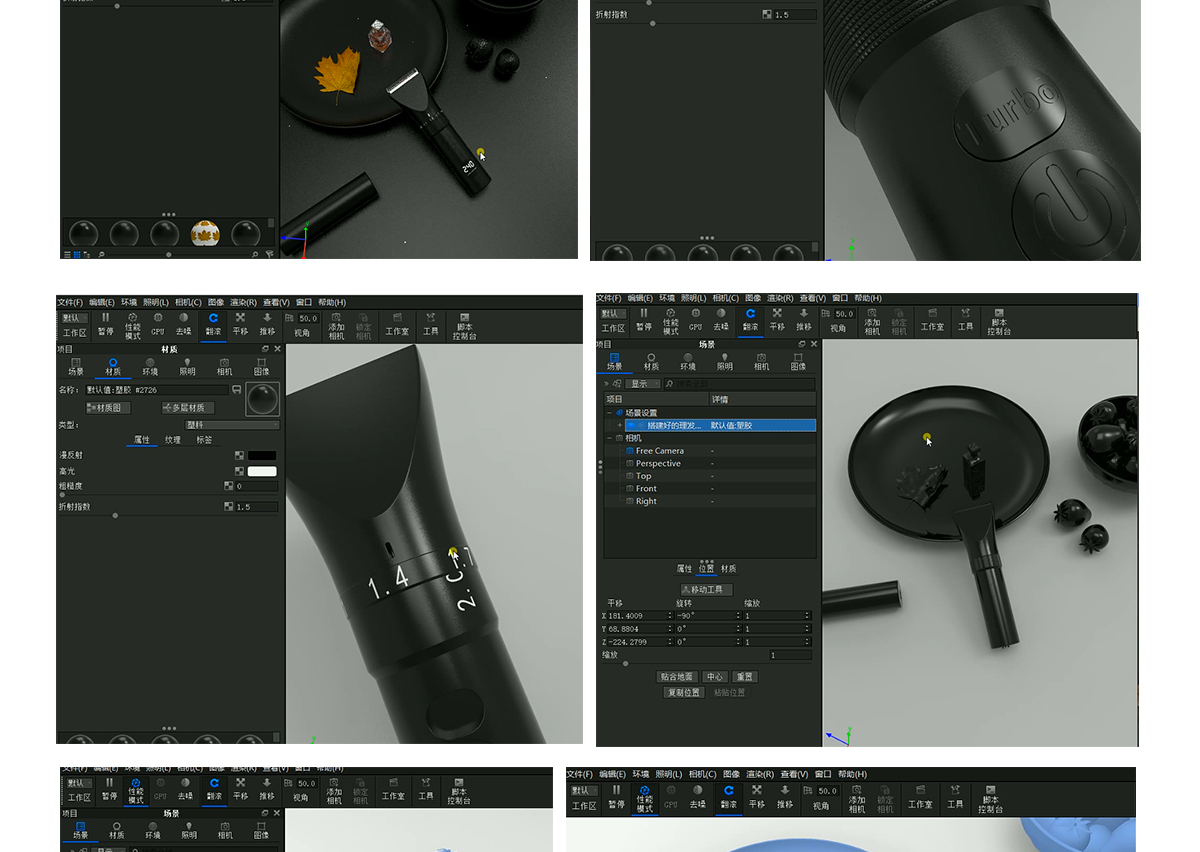The image size is (1200, 852).
Task: Click the stepper arrows of the X 平移 field
Action: (x=670, y=616)
